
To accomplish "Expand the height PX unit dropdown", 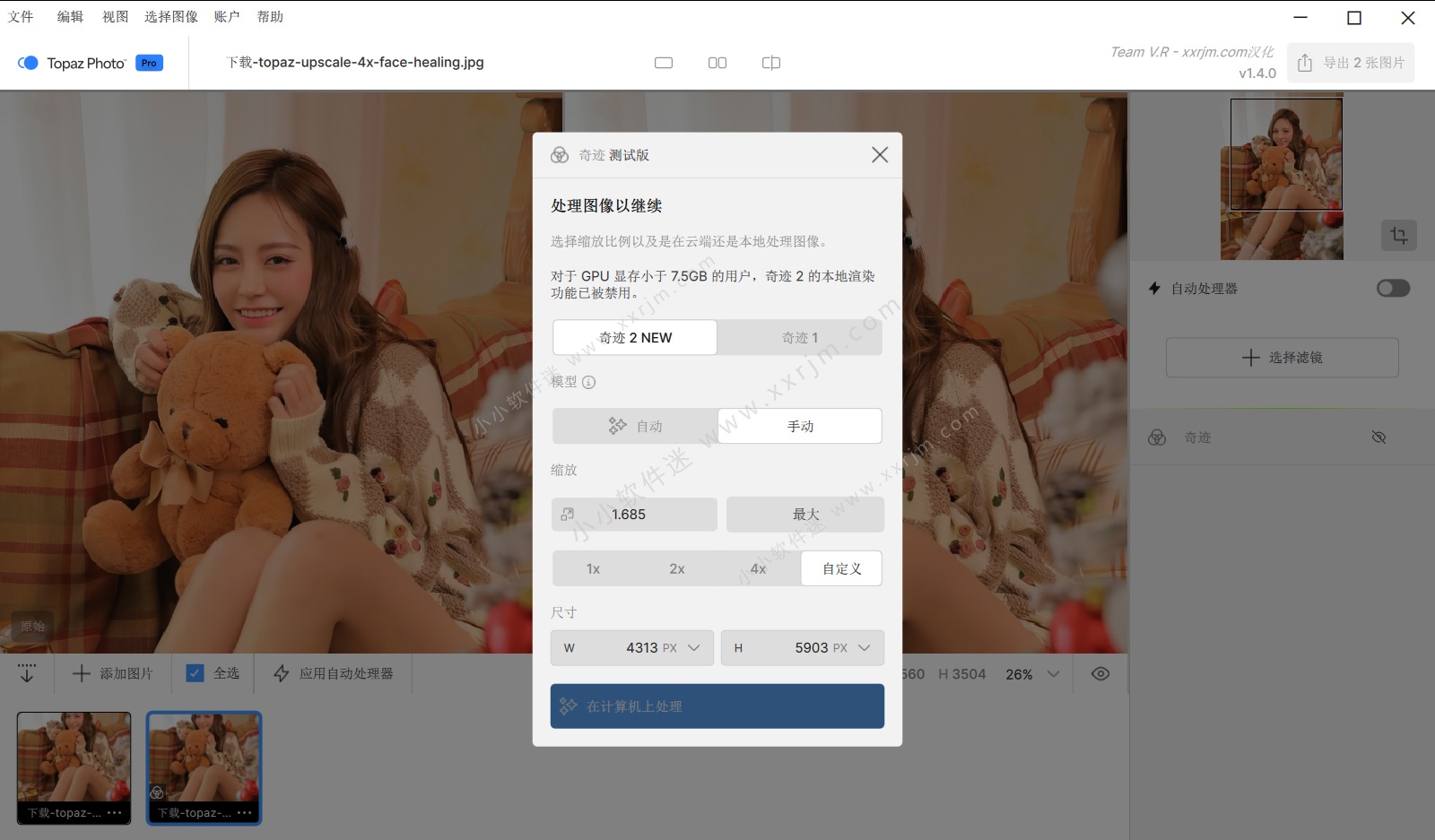I will pos(864,648).
